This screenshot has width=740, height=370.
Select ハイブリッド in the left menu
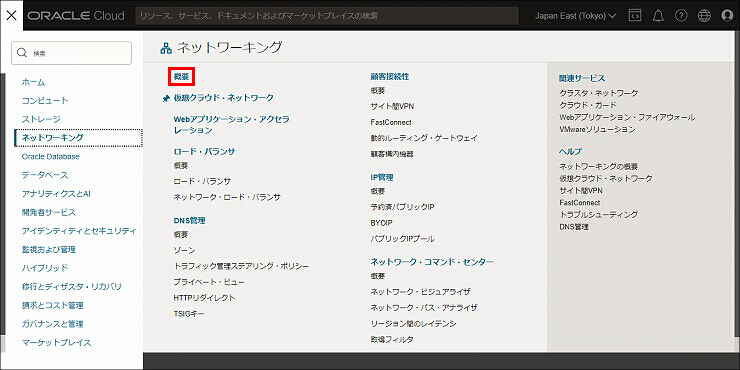(45, 268)
